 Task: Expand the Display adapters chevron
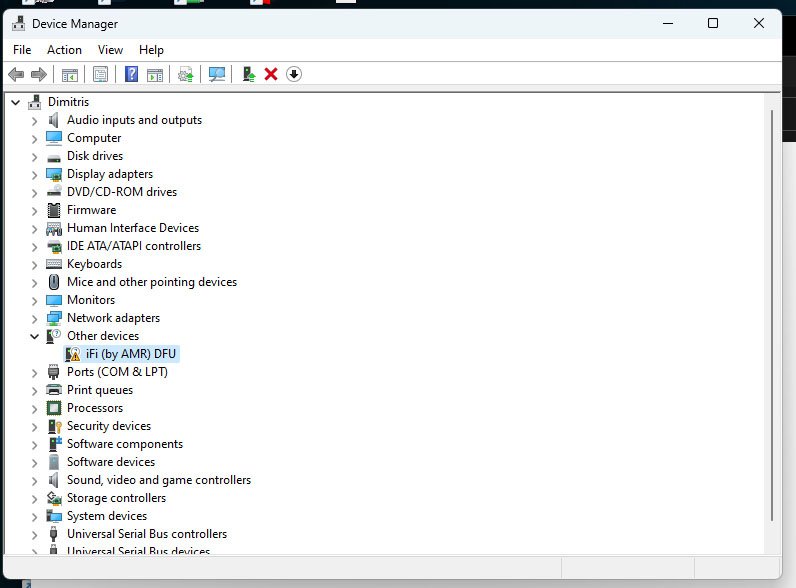[x=35, y=175]
